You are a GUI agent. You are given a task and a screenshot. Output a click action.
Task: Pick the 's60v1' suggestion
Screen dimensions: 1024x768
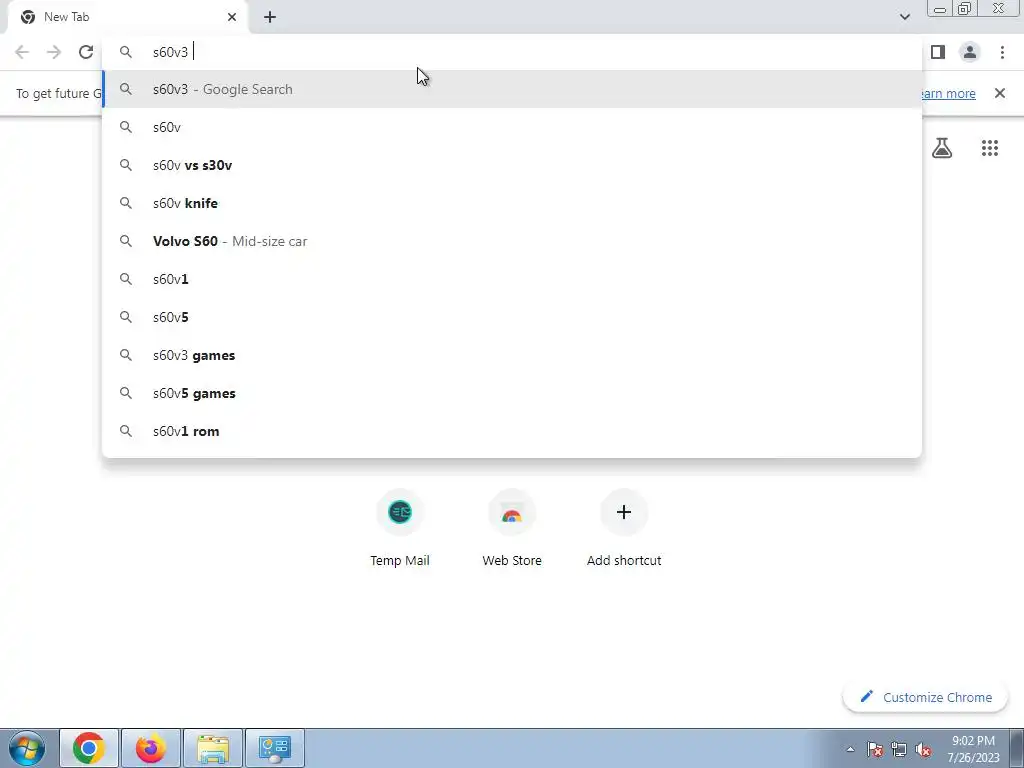point(512,279)
